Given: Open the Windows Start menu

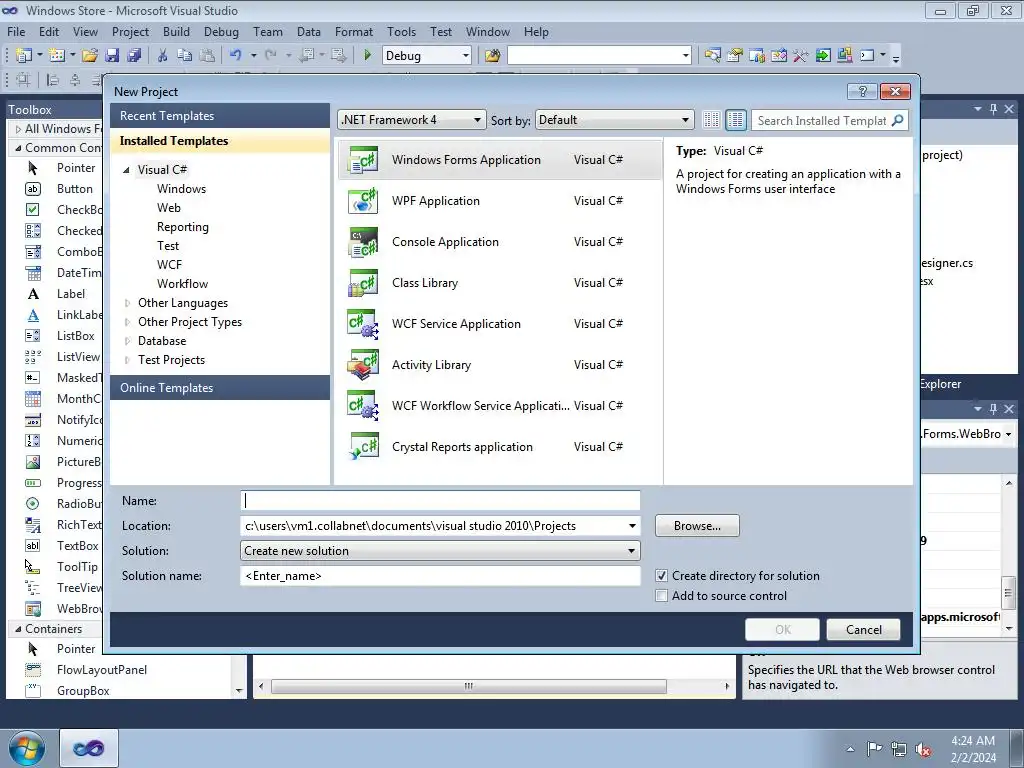Looking at the screenshot, I should point(27,748).
